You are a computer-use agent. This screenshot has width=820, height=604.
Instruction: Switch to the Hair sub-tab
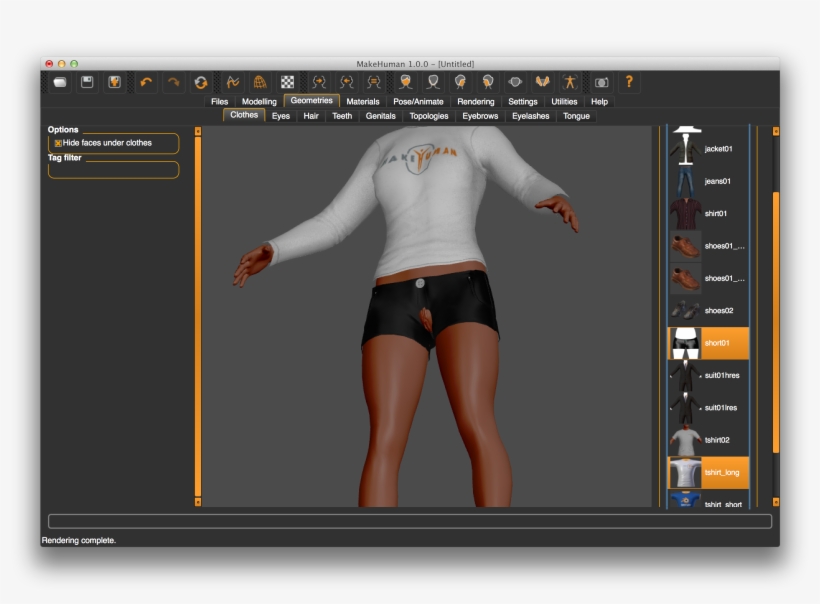311,116
